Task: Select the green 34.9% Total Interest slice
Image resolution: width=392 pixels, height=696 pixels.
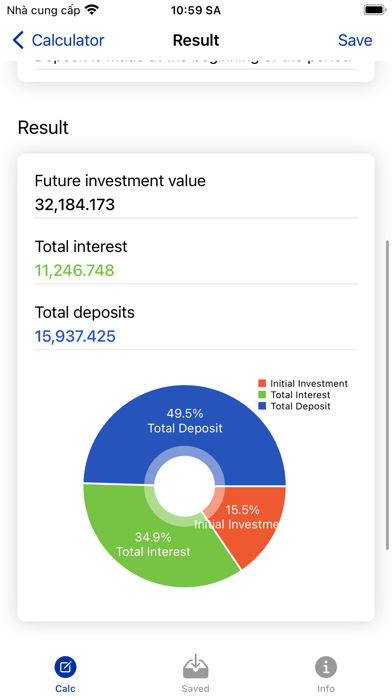Action: click(x=153, y=545)
